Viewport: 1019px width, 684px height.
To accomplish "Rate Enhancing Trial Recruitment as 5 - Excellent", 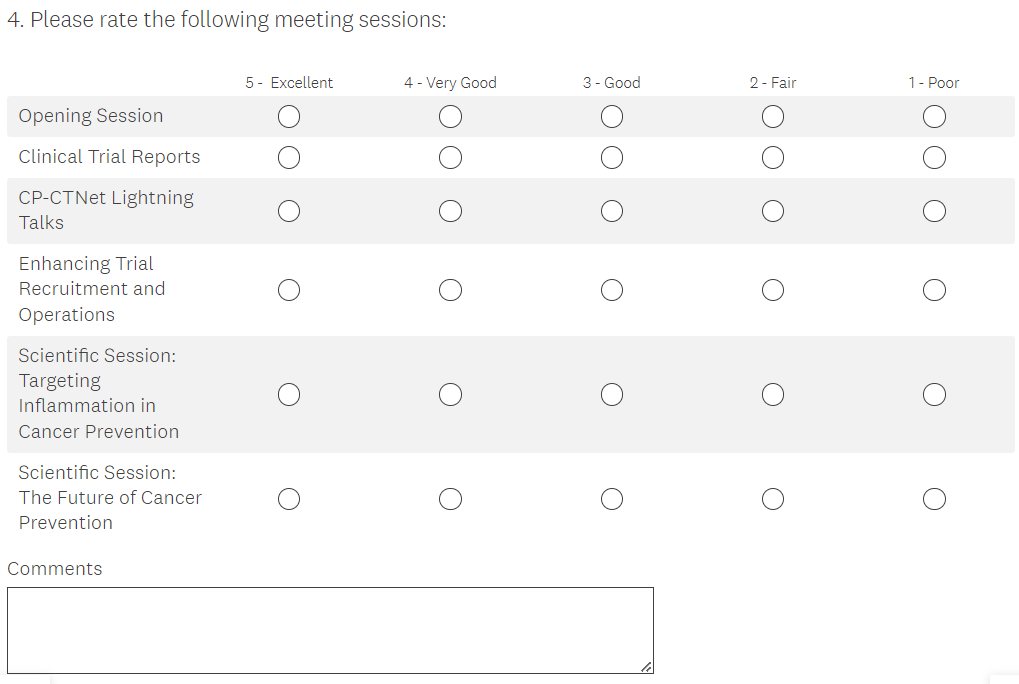I will (x=289, y=290).
